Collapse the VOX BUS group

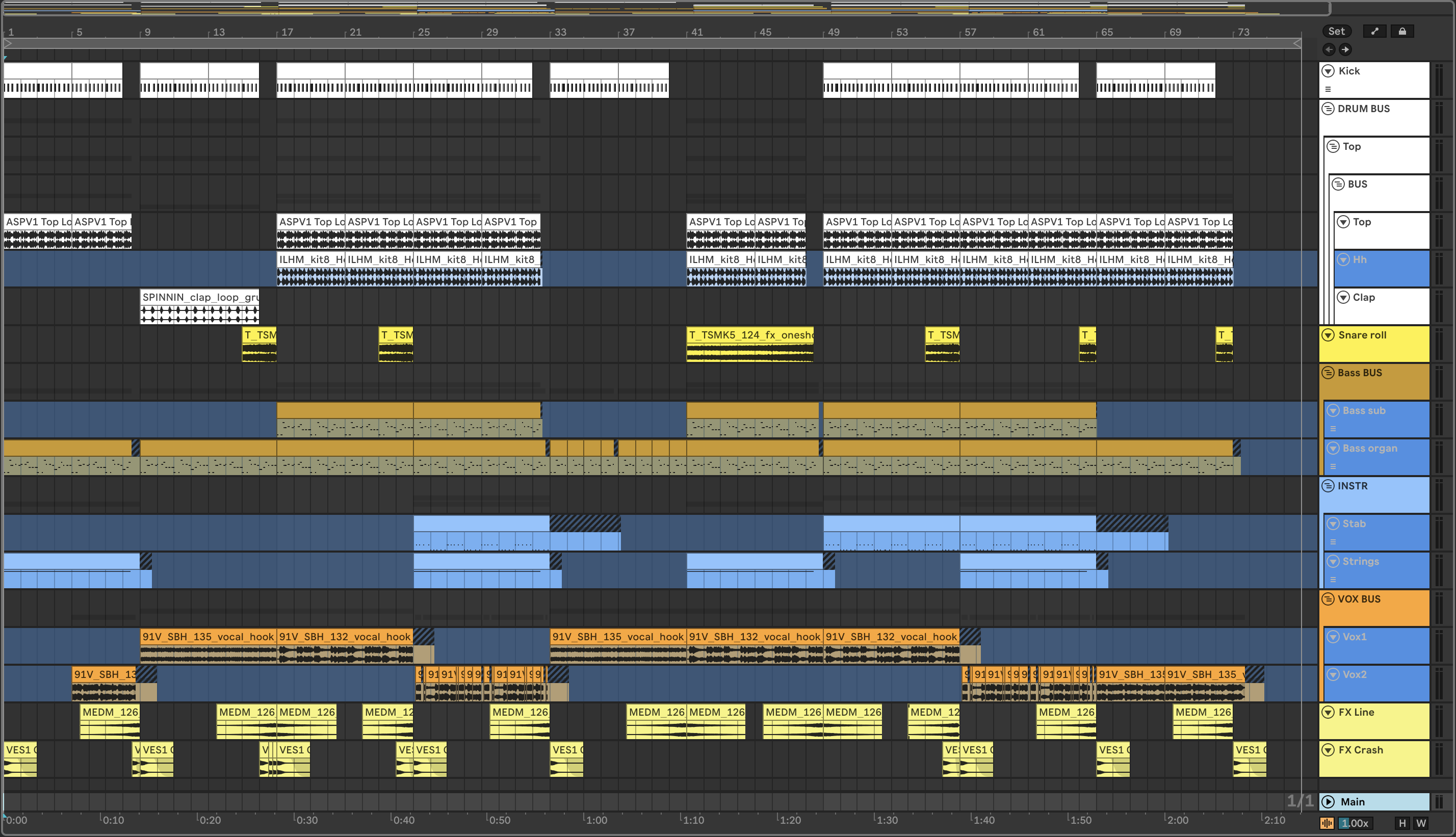point(1328,599)
